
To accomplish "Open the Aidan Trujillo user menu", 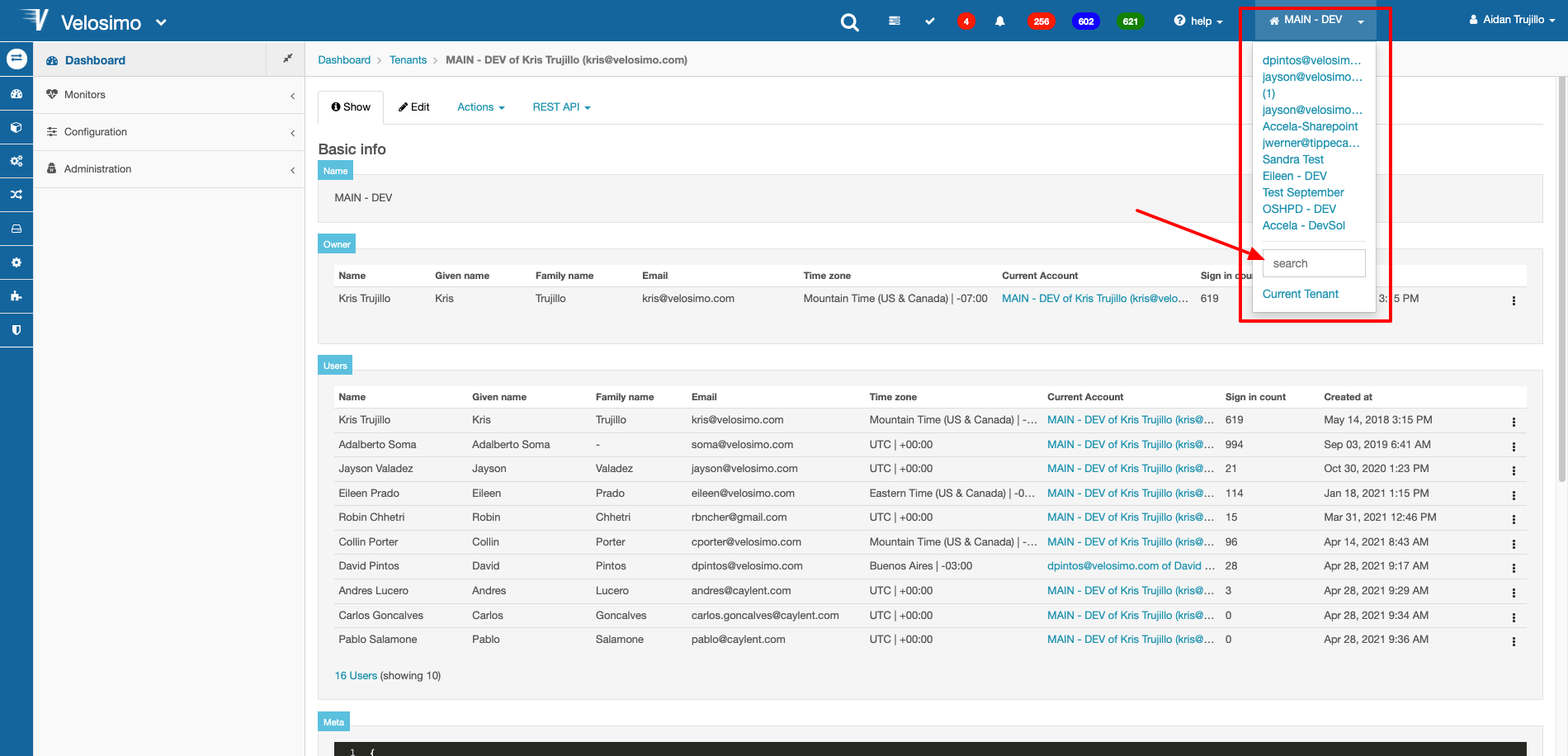I will pos(1512,20).
